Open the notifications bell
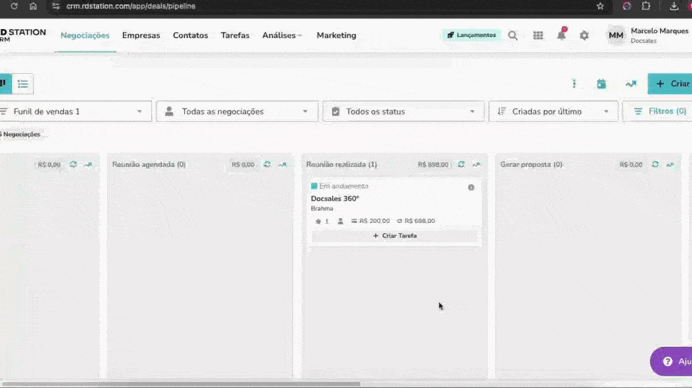Image resolution: width=692 pixels, height=388 pixels. pos(561,35)
